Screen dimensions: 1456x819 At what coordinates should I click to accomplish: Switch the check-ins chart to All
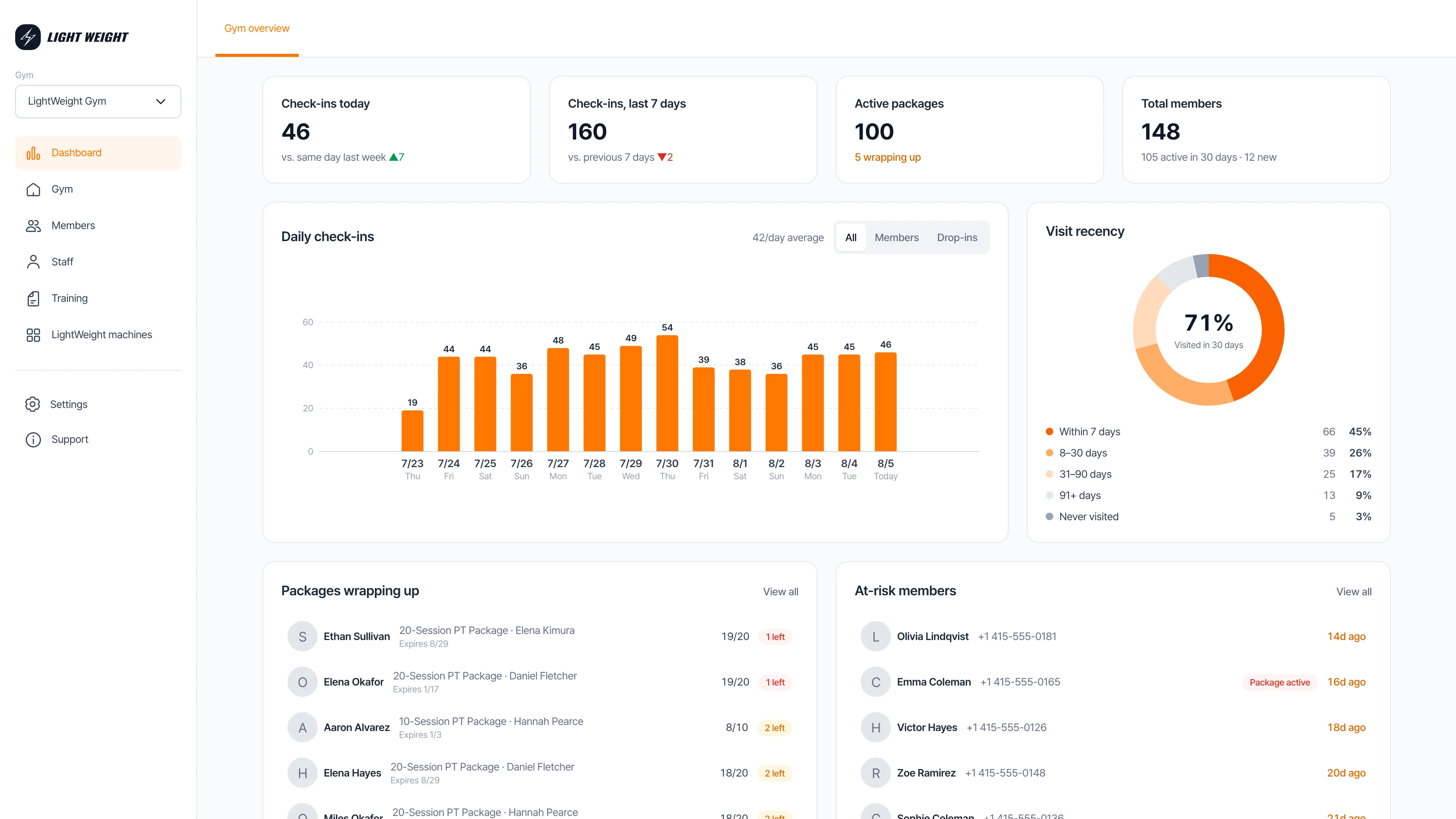coord(850,237)
